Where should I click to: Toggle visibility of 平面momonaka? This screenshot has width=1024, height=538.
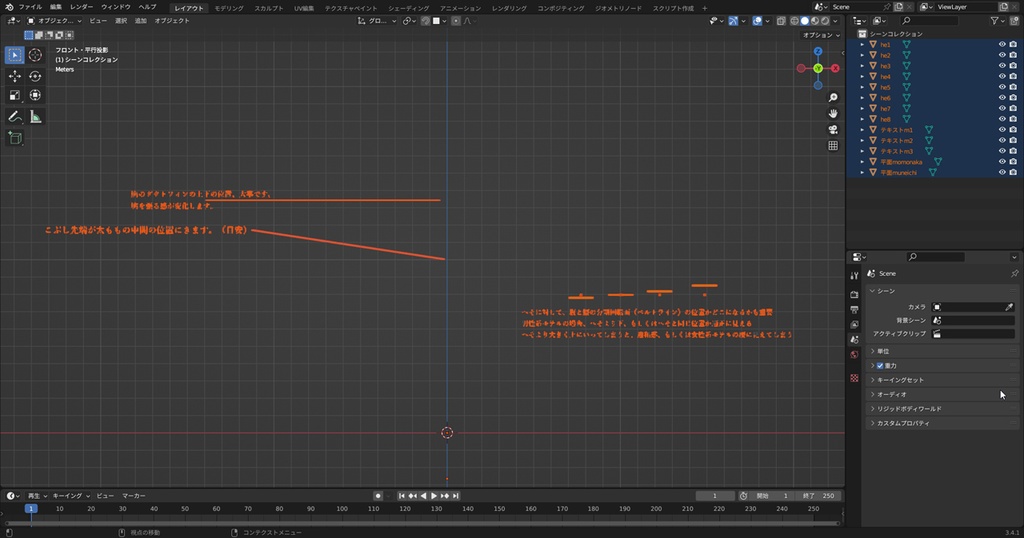1002,162
